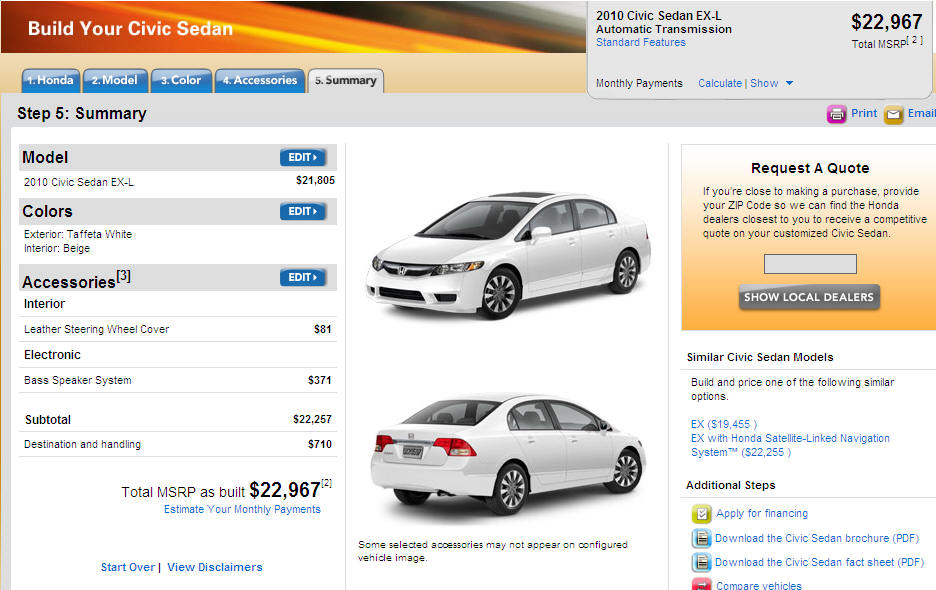
Task: Click the Leather Steering Wheel Cover row
Action: click(178, 329)
